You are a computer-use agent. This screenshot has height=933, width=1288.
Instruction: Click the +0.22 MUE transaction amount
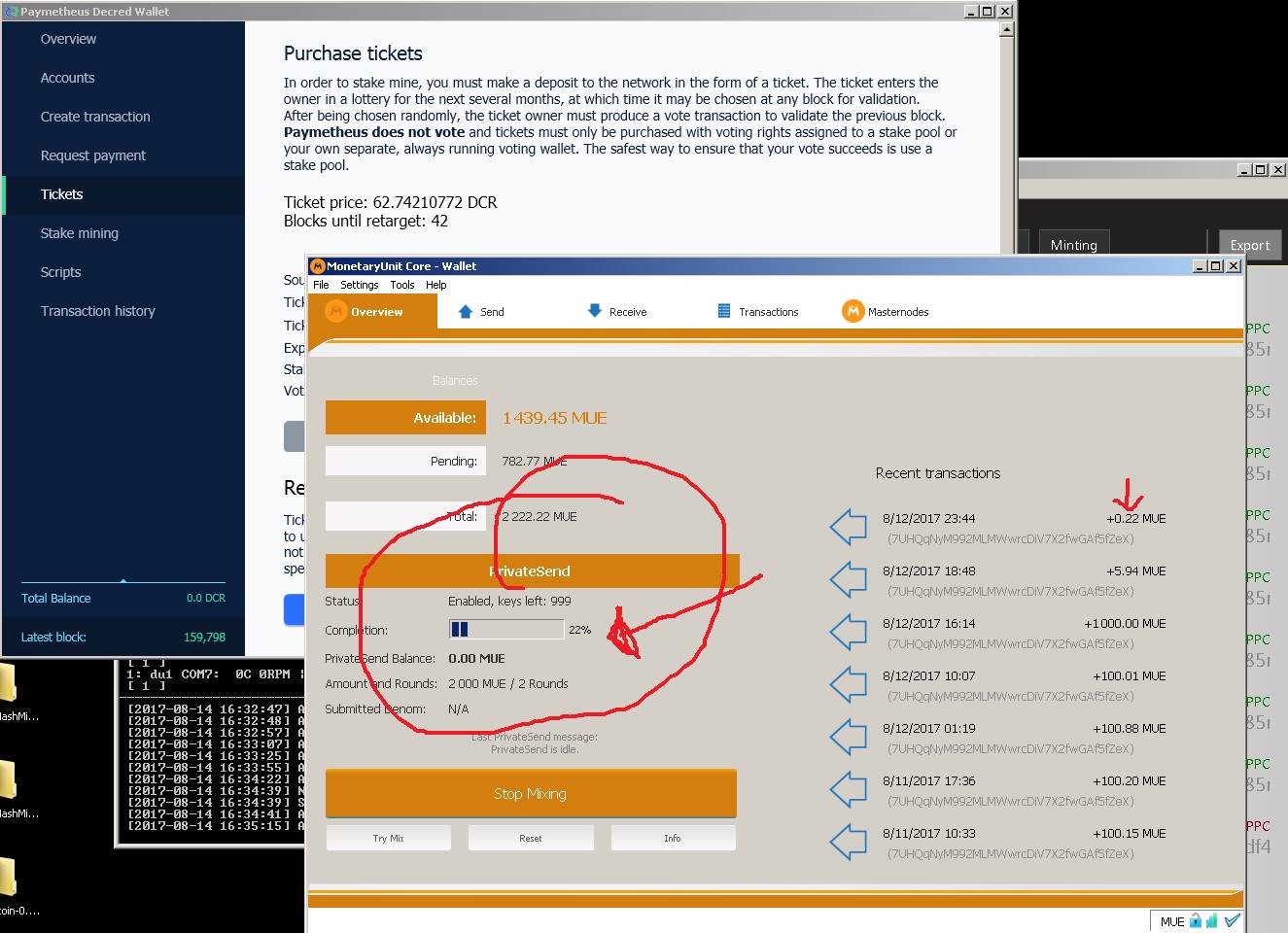click(x=1136, y=519)
